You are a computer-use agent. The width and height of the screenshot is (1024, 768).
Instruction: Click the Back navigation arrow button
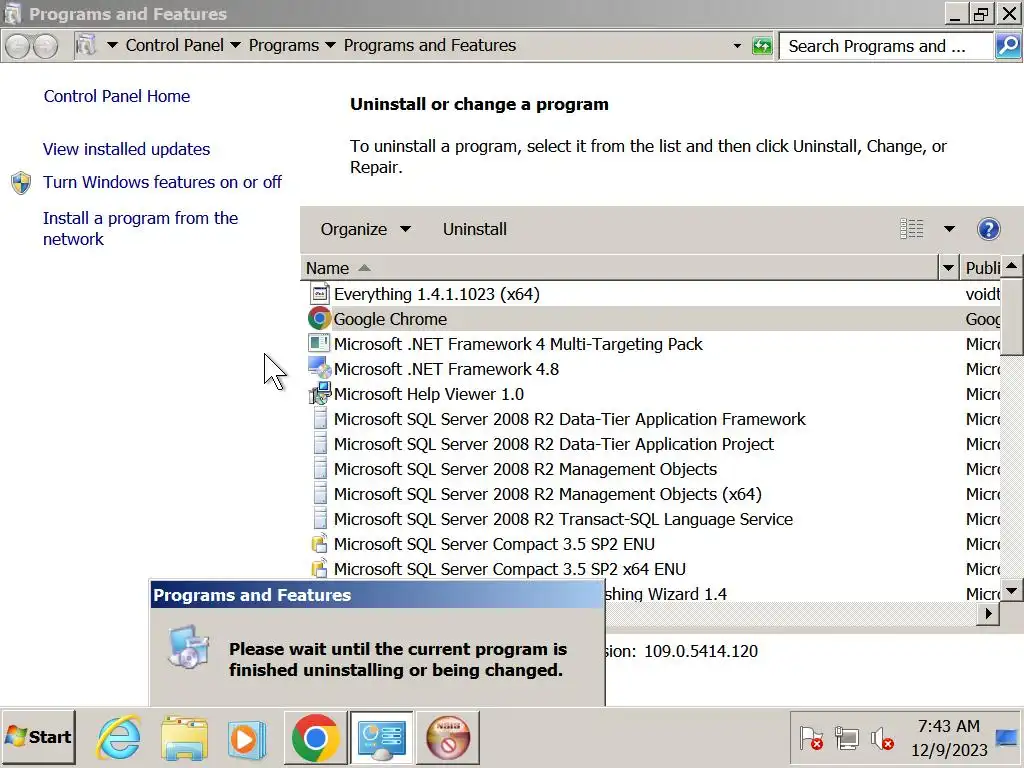pyautogui.click(x=18, y=46)
